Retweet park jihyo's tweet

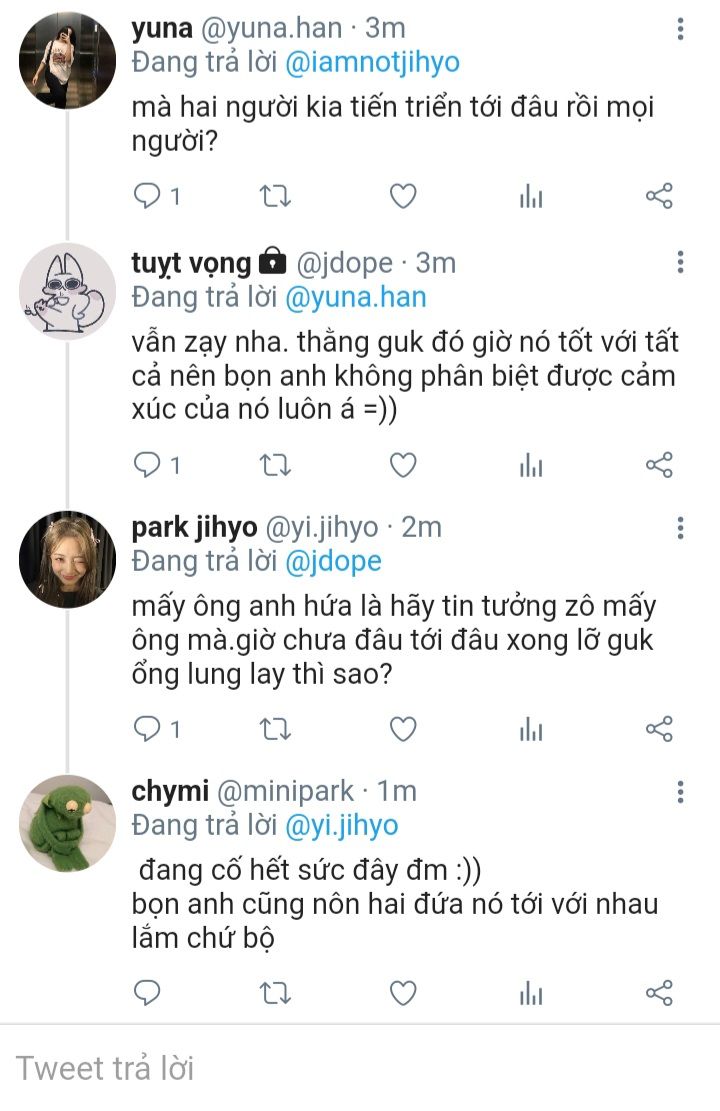point(275,730)
